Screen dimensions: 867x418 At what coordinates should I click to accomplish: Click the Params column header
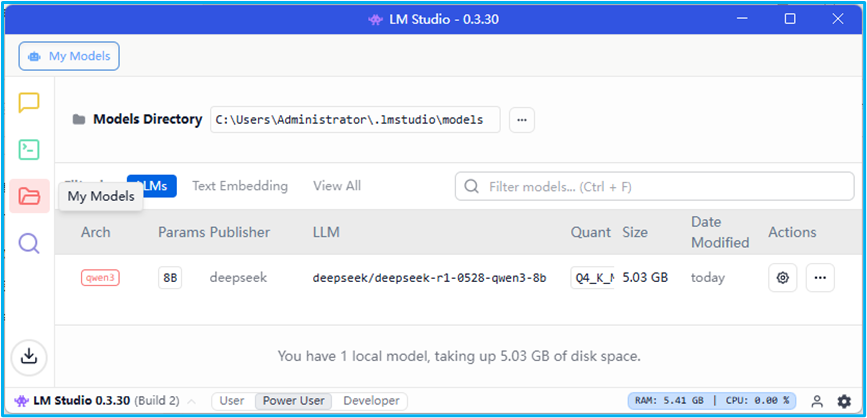(181, 232)
